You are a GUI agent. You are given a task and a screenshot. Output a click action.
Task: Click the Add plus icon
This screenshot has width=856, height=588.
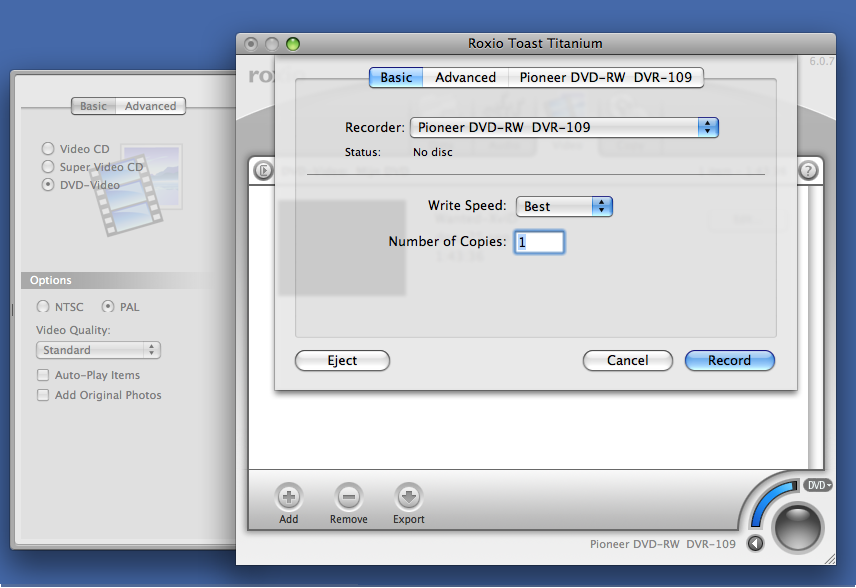(x=288, y=497)
